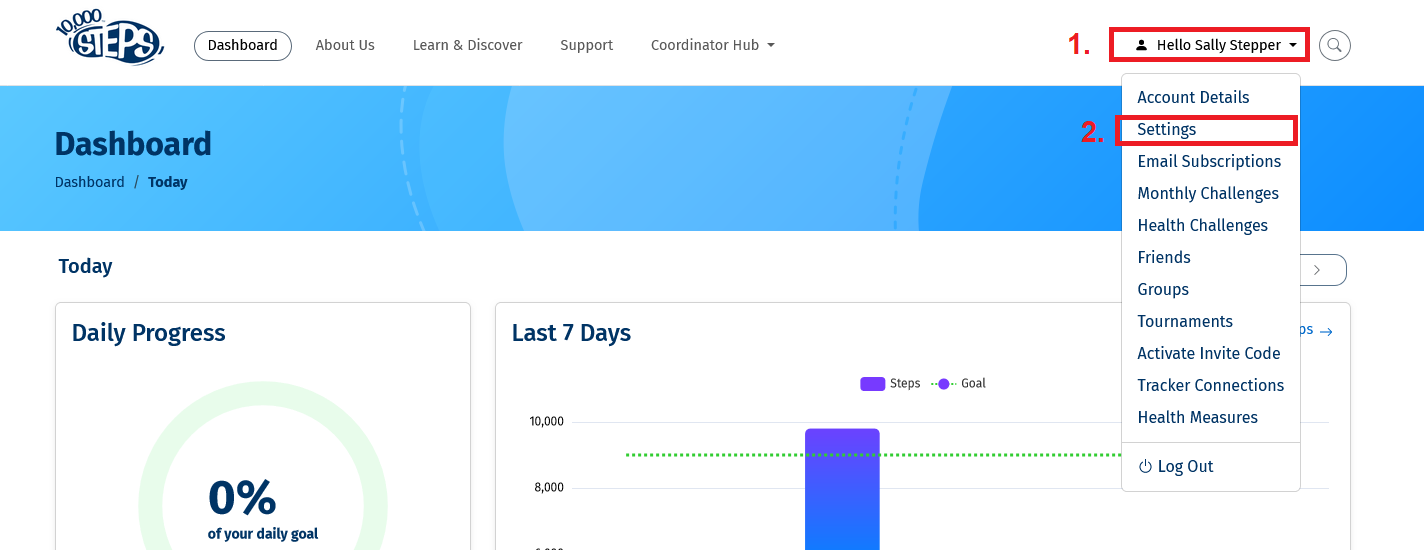Select Account Details from the user menu
Image resolution: width=1424 pixels, height=550 pixels.
[1193, 97]
